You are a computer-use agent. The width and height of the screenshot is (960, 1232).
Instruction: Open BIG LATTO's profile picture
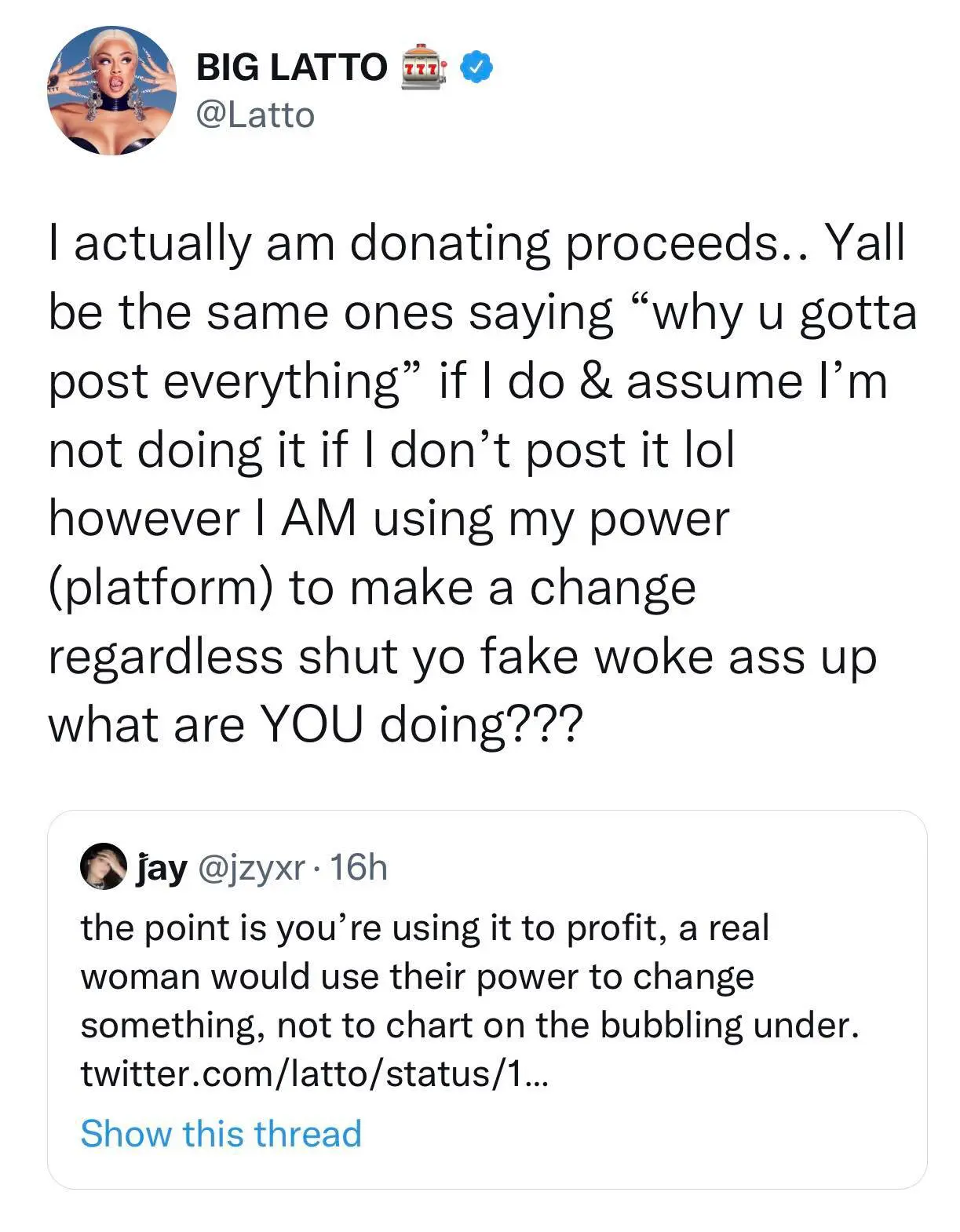point(113,90)
